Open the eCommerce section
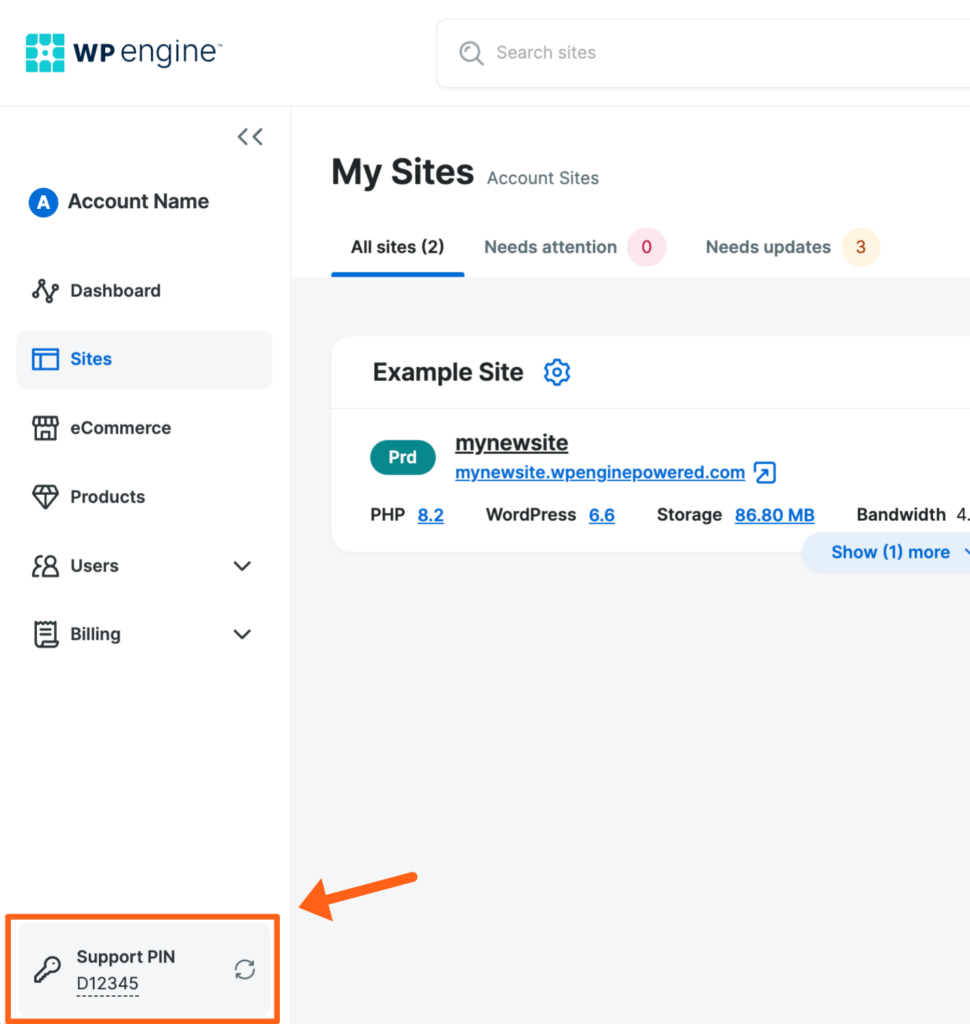The image size is (970, 1024). click(120, 428)
